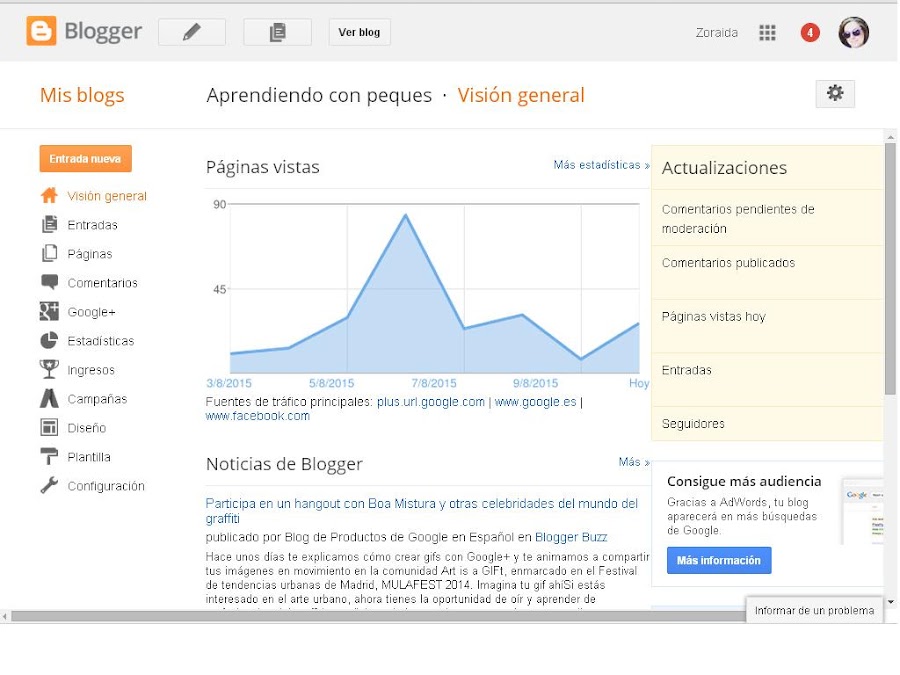Click the Configuración wrench icon
Screen dimensions: 900x675
tap(49, 486)
